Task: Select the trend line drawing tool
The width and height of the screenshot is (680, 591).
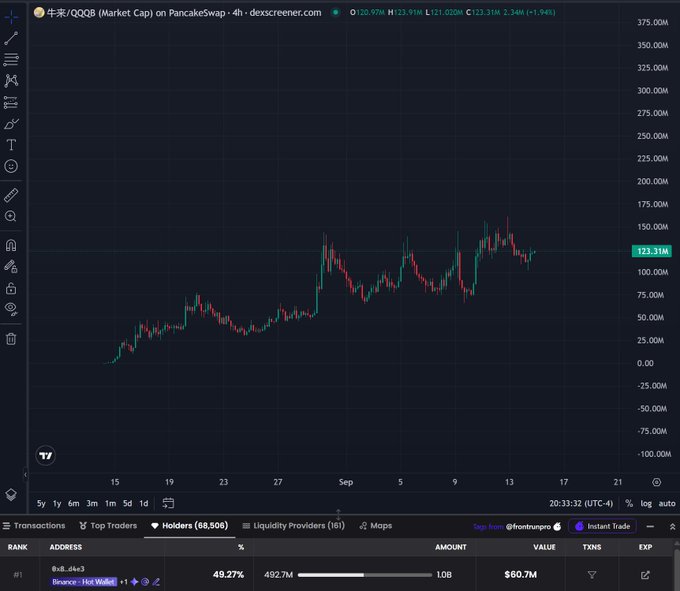Action: (11, 38)
